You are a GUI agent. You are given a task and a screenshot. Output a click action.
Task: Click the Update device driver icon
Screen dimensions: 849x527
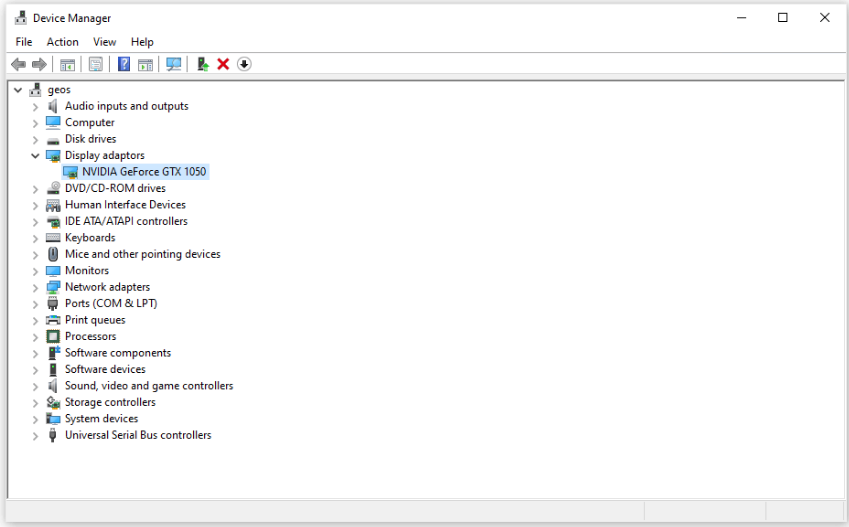(x=203, y=64)
